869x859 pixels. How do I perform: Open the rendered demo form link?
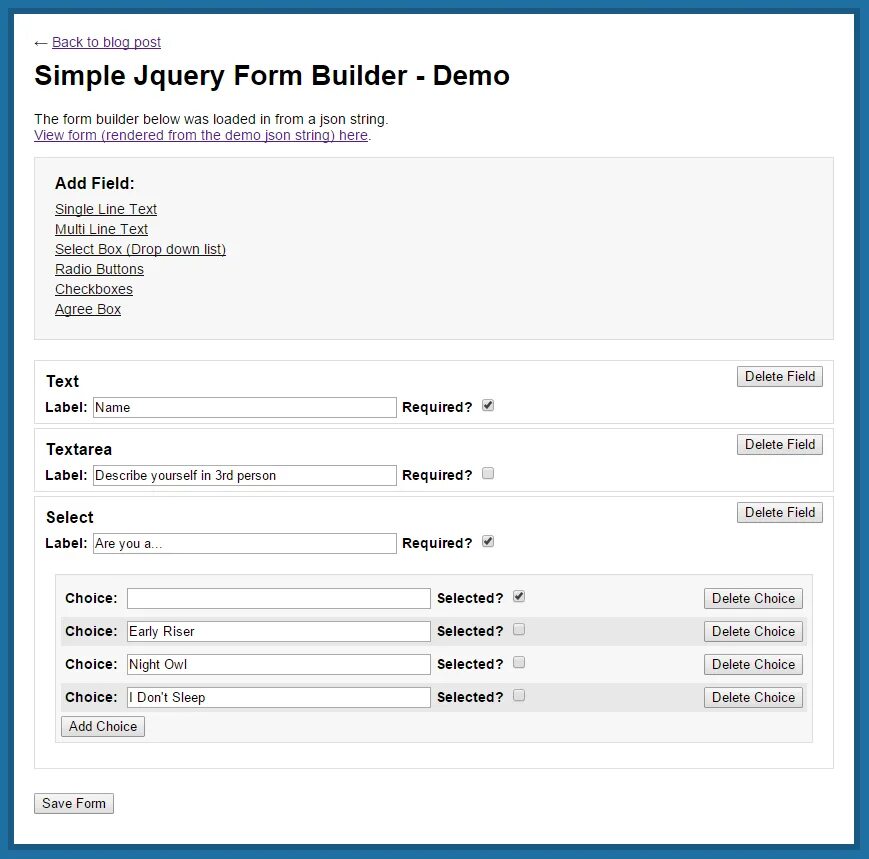[201, 135]
